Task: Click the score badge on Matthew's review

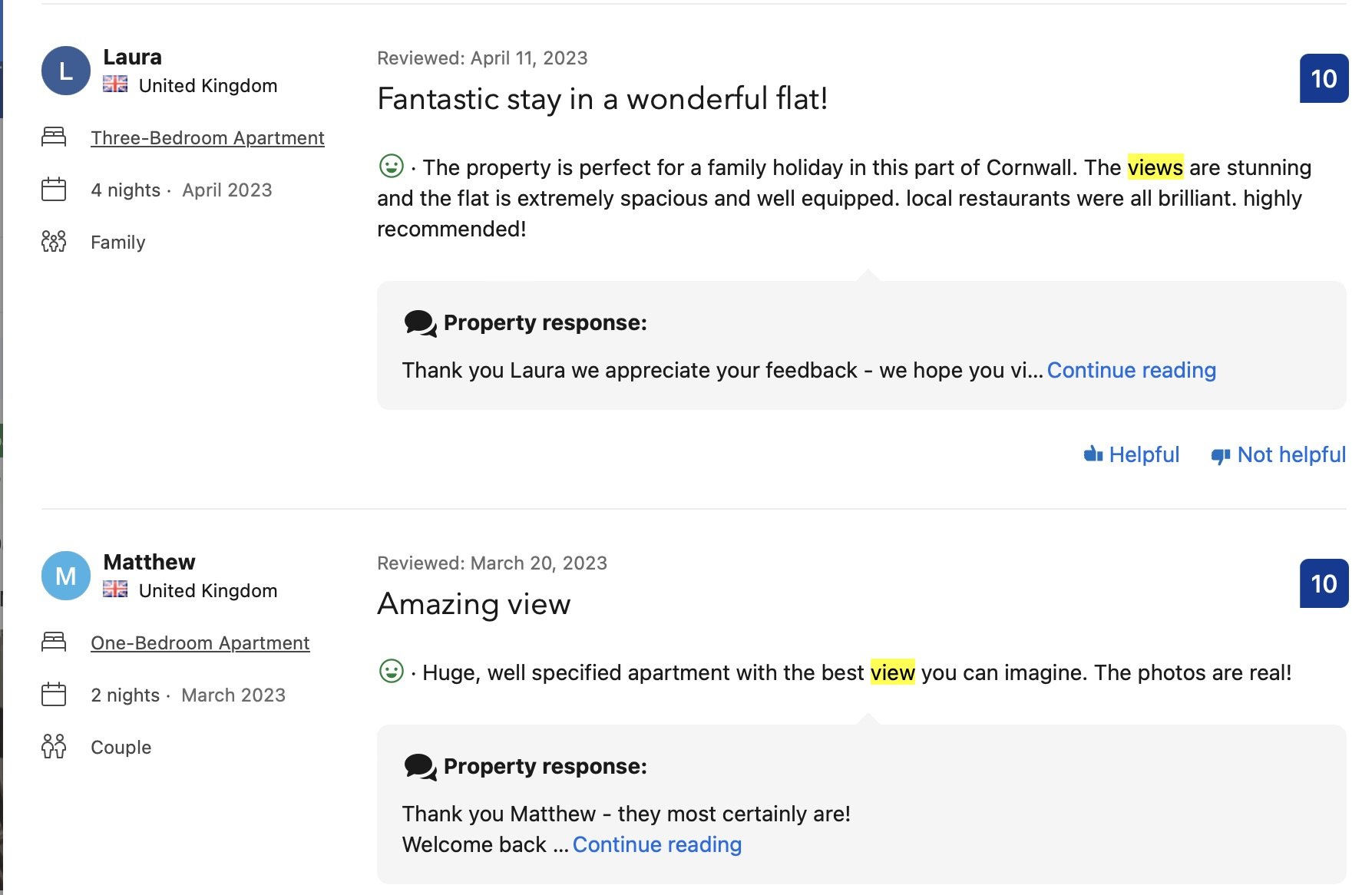Action: coord(1324,583)
